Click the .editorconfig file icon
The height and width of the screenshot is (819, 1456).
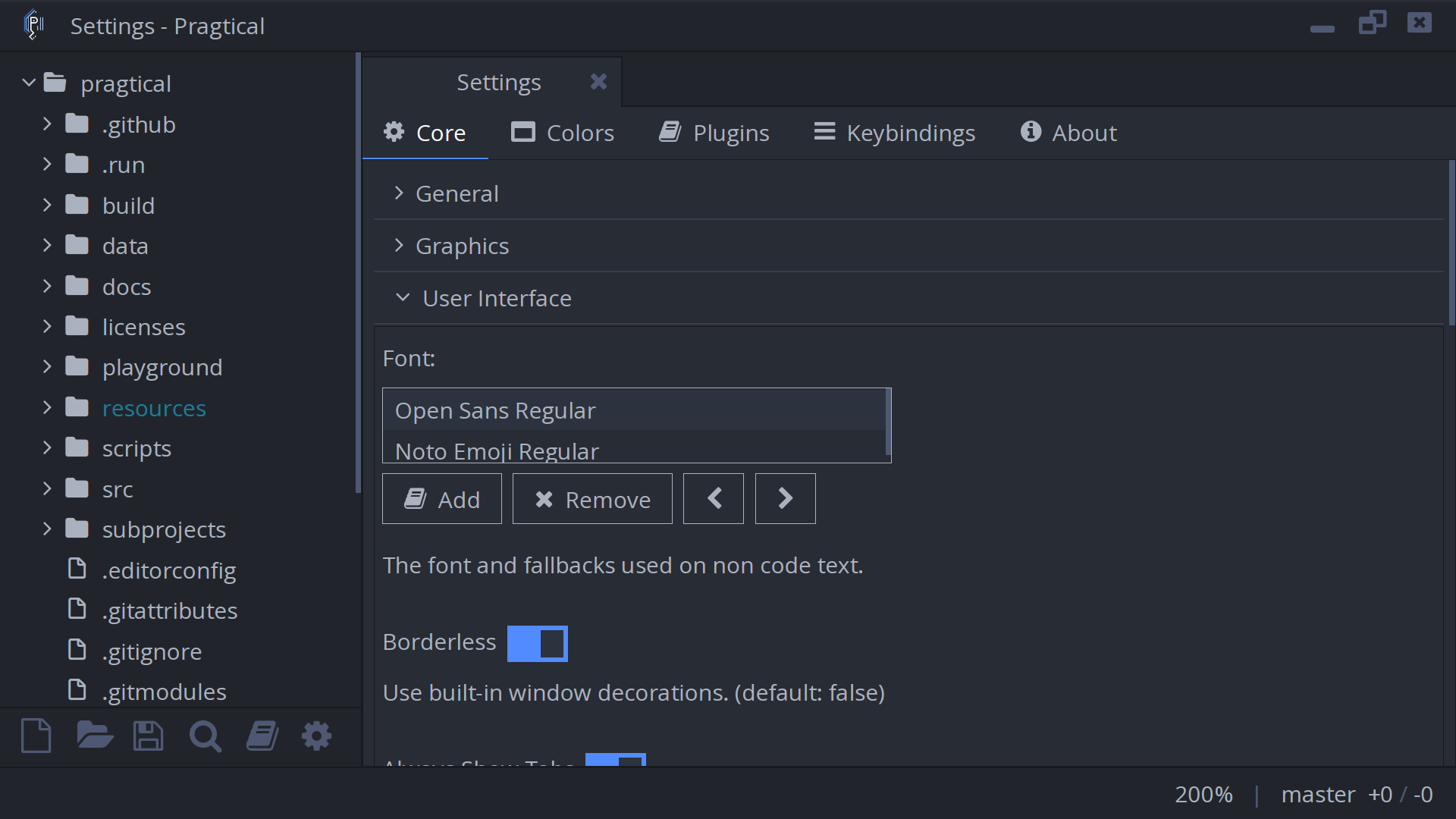click(x=77, y=569)
